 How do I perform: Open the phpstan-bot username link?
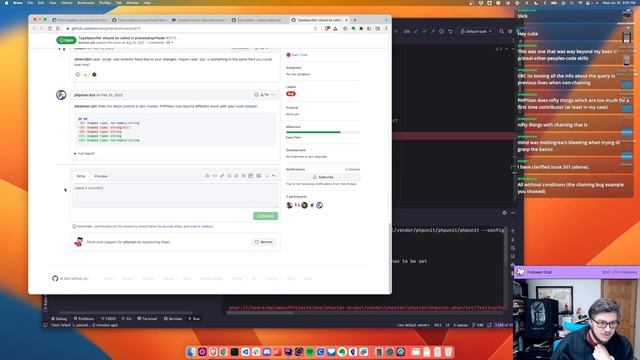pyautogui.click(x=84, y=95)
